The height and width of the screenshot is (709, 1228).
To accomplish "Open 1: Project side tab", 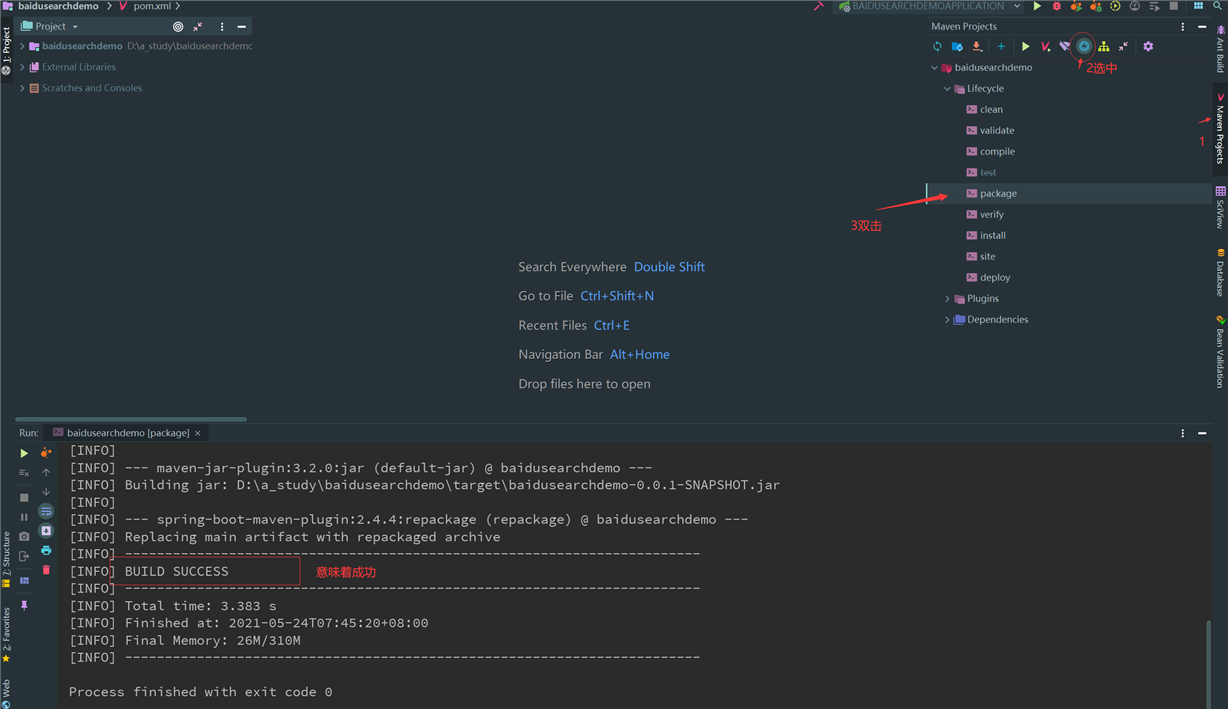I will pos(6,50).
